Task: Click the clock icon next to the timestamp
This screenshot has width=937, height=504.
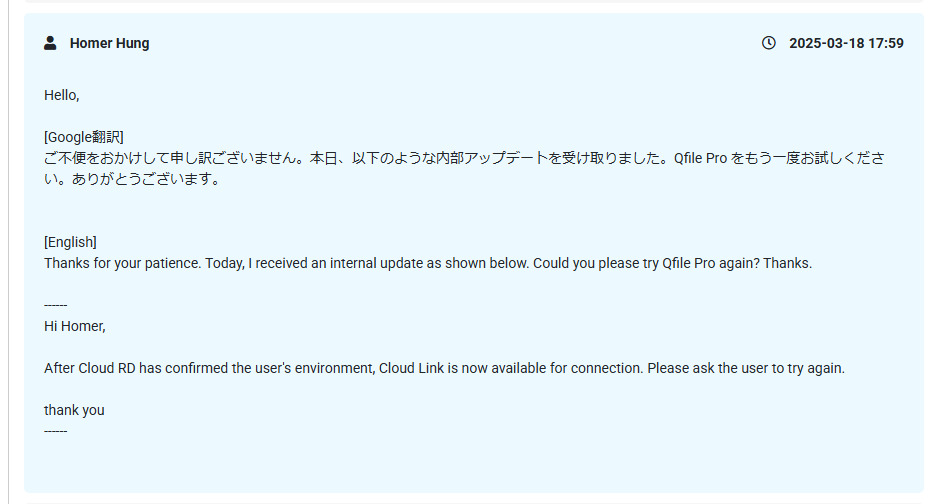Action: click(769, 43)
